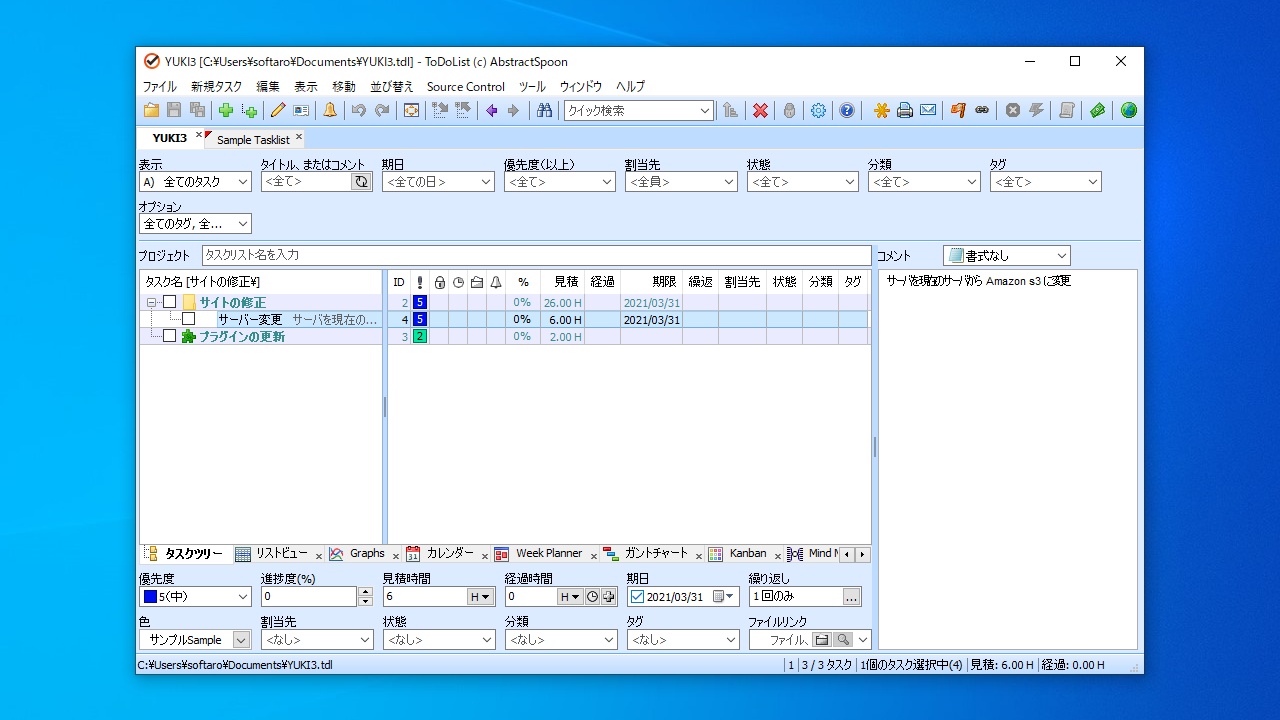
Task: Open preferences with the blue gear icon
Action: (x=818, y=110)
